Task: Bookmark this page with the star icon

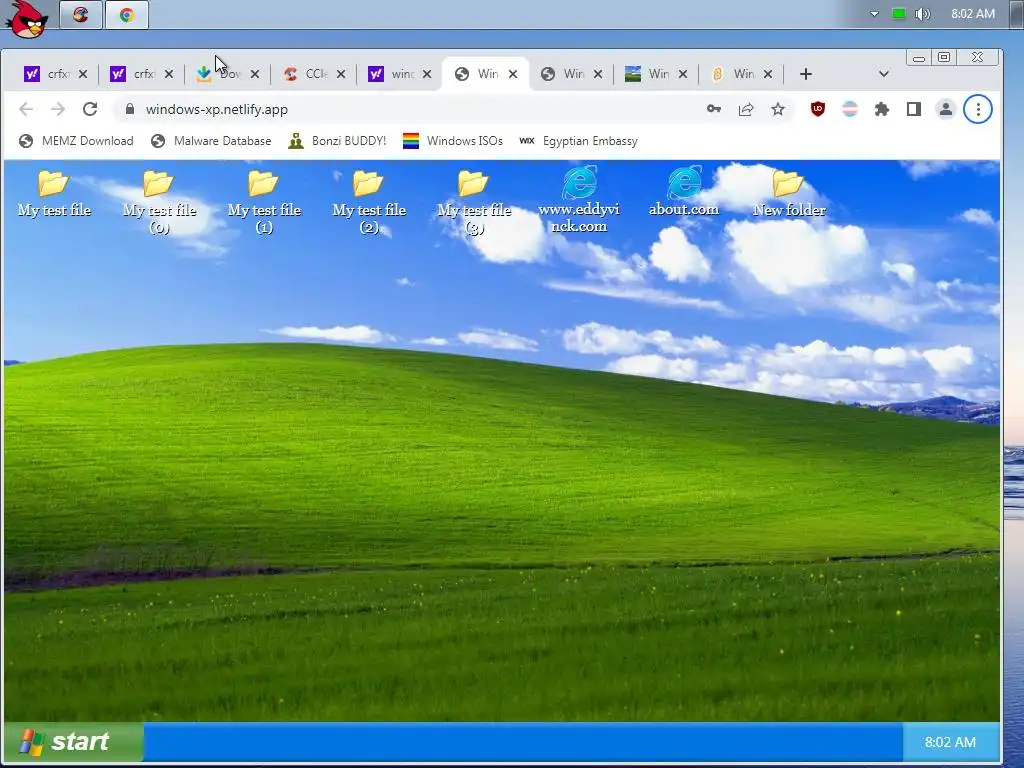Action: coord(777,109)
